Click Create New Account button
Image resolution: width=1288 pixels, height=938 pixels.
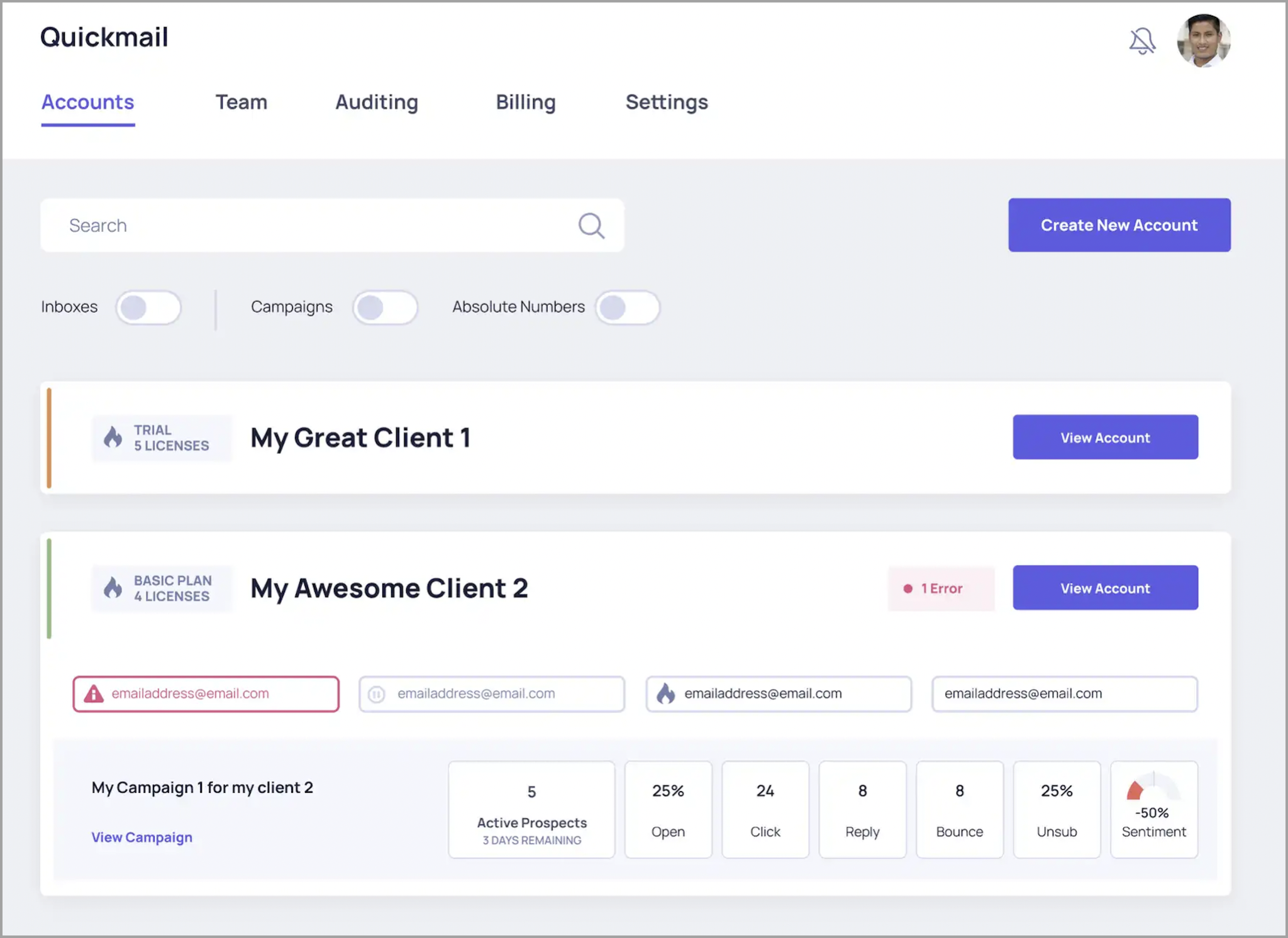(x=1119, y=225)
